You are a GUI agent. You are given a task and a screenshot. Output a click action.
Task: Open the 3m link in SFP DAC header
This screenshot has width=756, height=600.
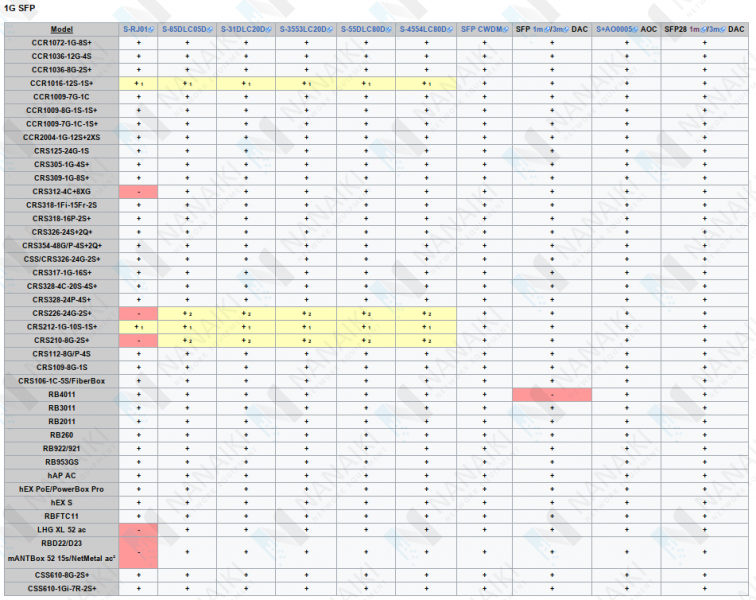coord(556,30)
